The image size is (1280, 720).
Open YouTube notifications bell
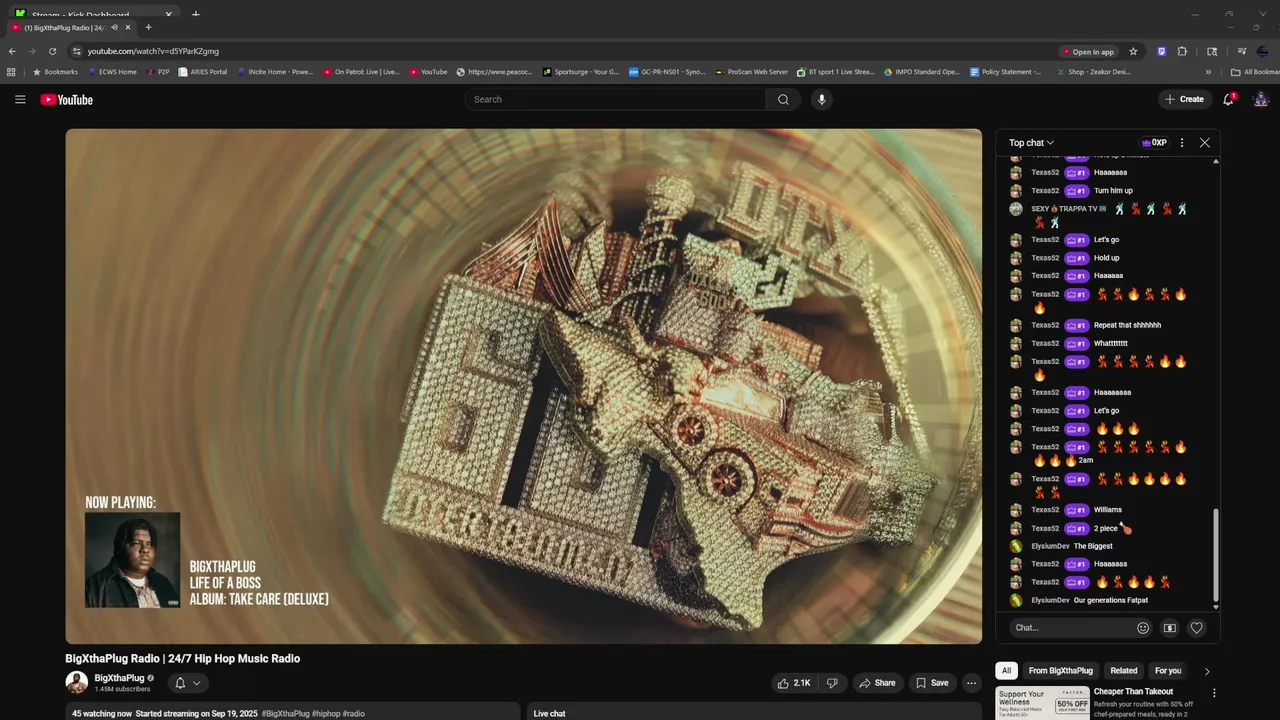[1229, 99]
